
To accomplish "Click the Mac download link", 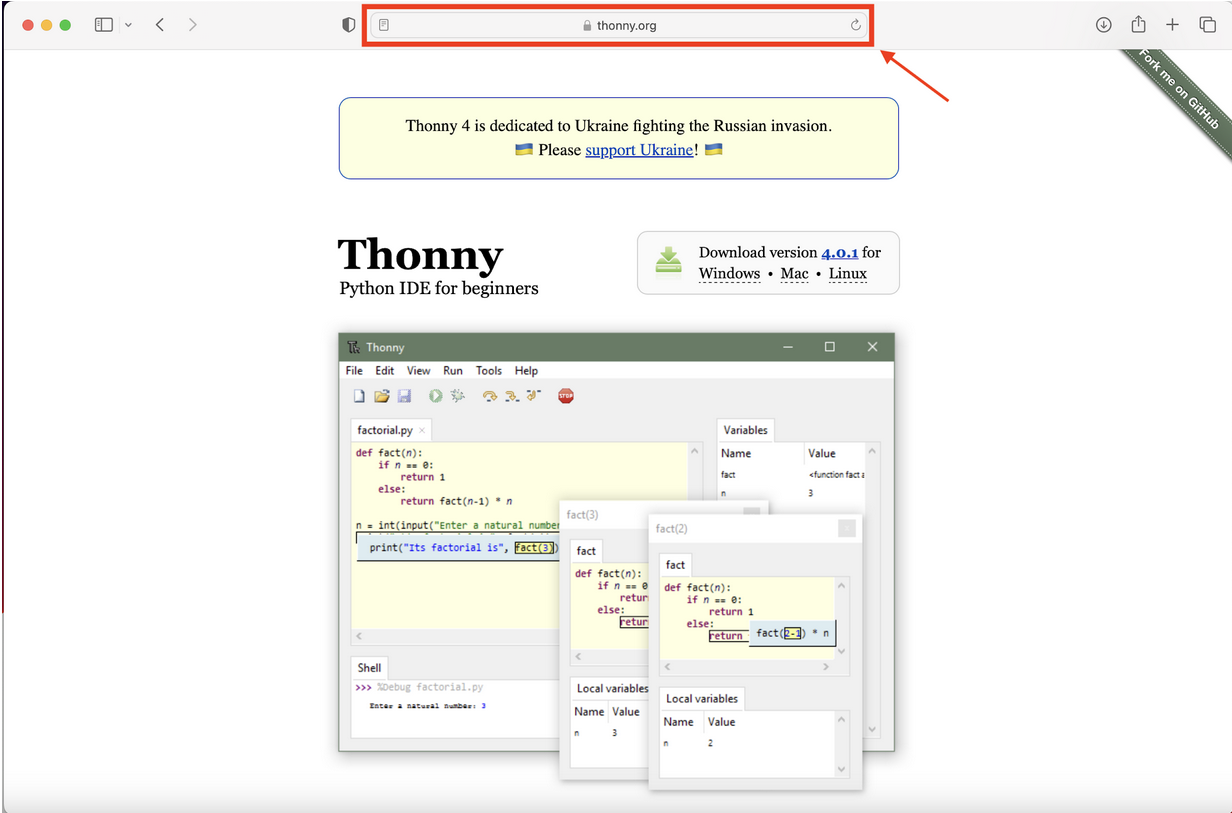I will 794,273.
